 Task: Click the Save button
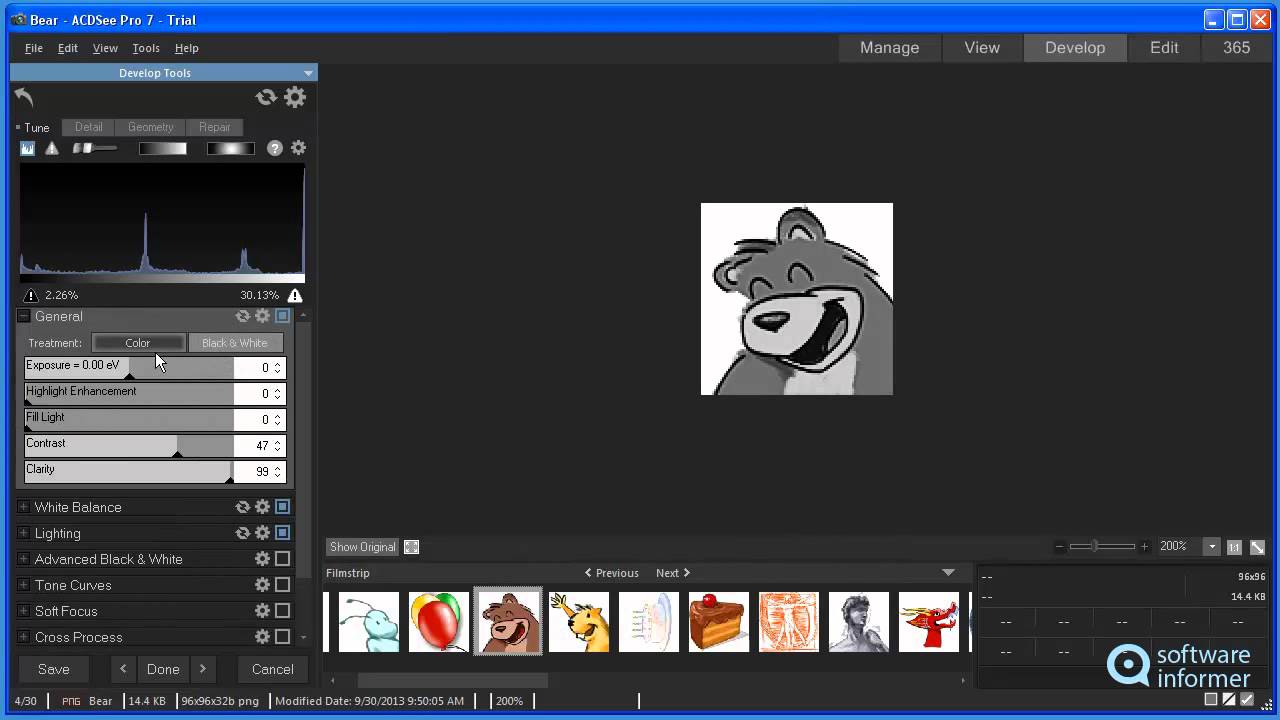click(x=54, y=669)
